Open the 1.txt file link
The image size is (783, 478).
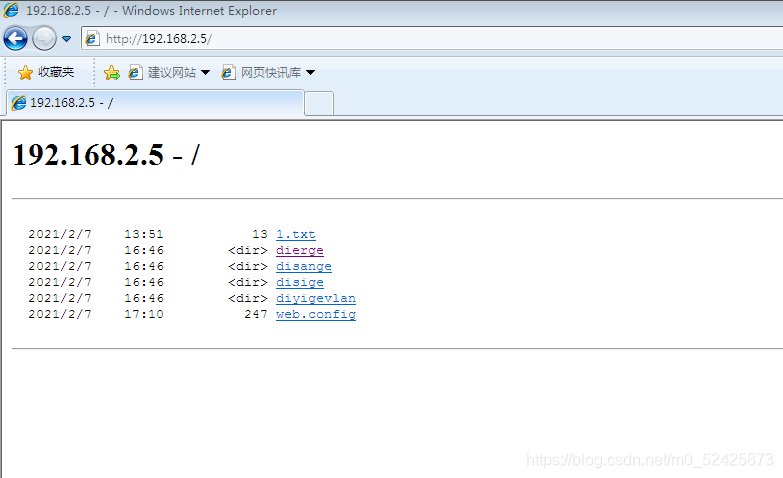pos(296,234)
